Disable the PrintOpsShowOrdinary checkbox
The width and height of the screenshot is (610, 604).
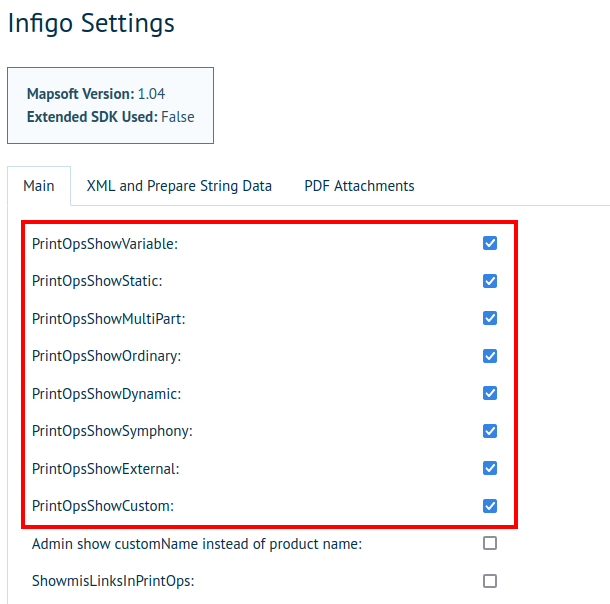click(490, 356)
